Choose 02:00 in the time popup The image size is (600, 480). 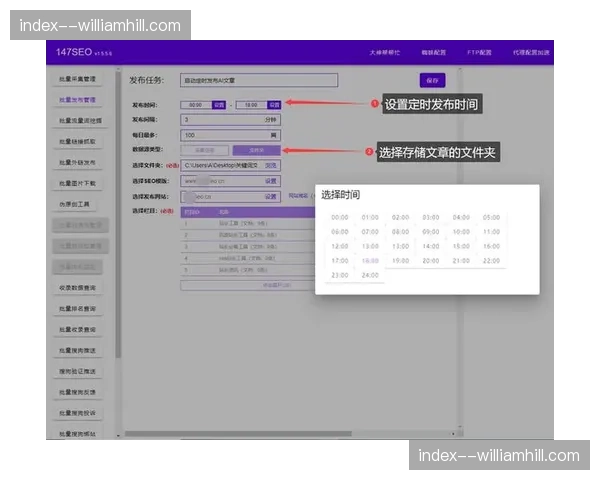click(x=400, y=217)
